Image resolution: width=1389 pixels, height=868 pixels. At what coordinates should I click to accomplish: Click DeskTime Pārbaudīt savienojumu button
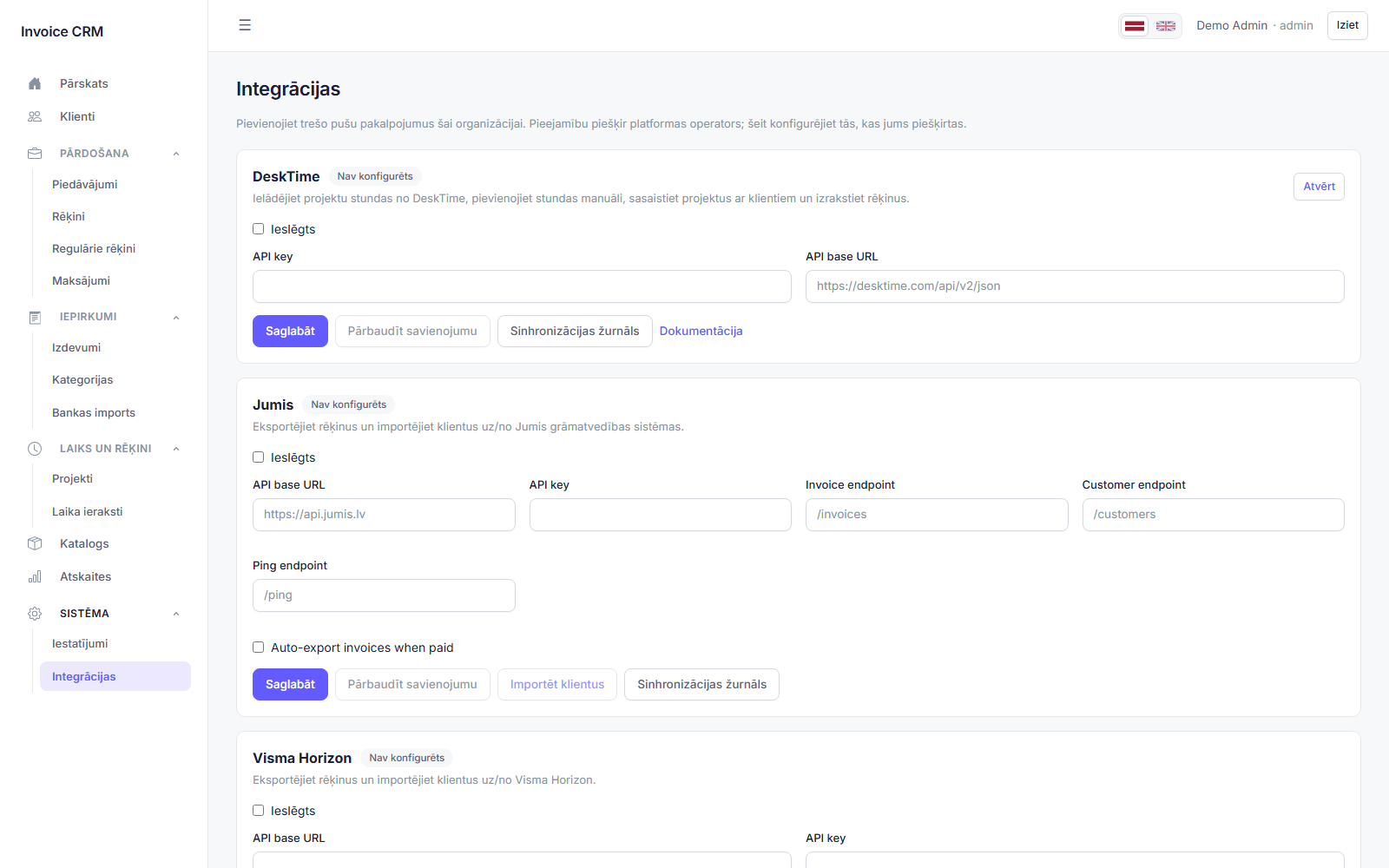pos(412,331)
